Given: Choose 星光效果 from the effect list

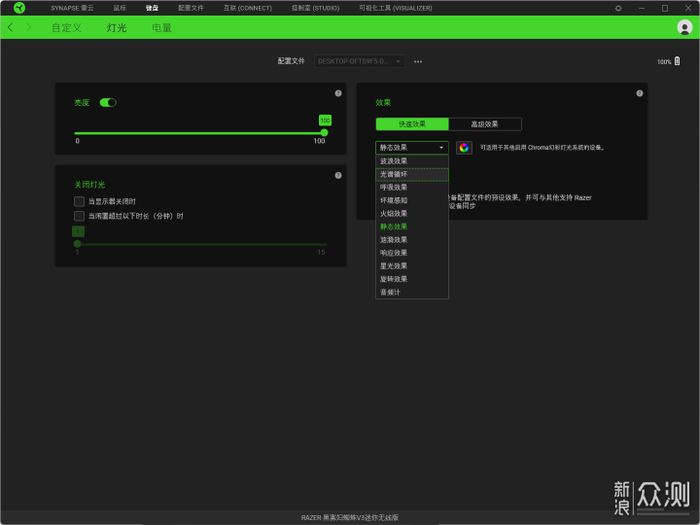Looking at the screenshot, I should coord(412,266).
